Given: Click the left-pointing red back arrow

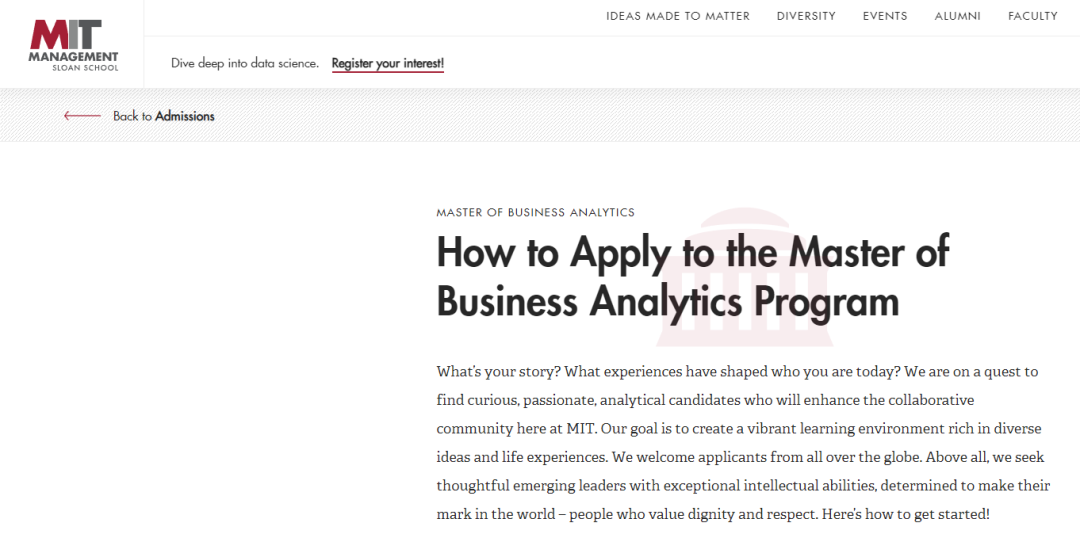Looking at the screenshot, I should click(83, 116).
